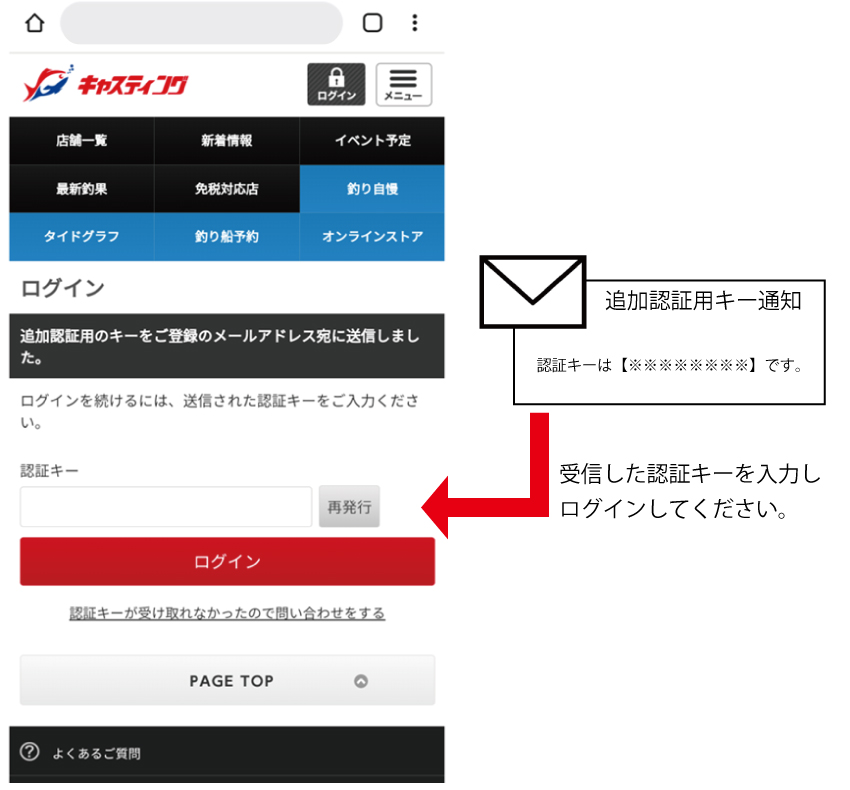Open the 免税対応店 navigation item
This screenshot has width=850, height=790.
pyautogui.click(x=226, y=189)
